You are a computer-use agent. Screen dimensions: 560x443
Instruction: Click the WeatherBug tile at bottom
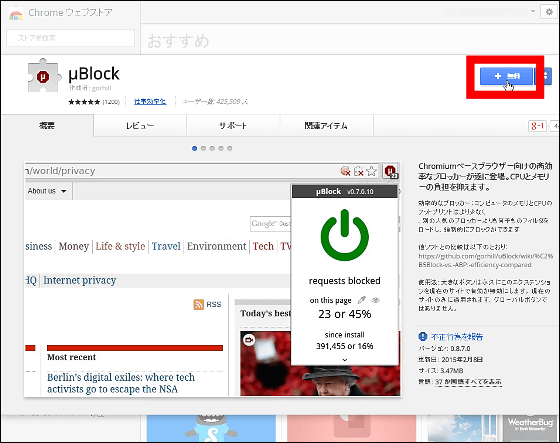point(531,428)
